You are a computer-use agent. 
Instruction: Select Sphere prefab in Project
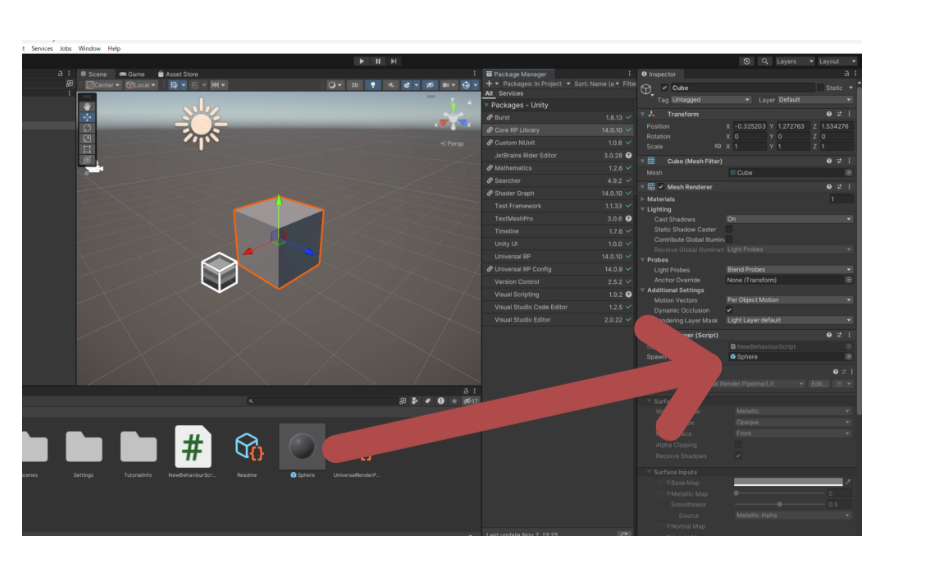pos(302,451)
